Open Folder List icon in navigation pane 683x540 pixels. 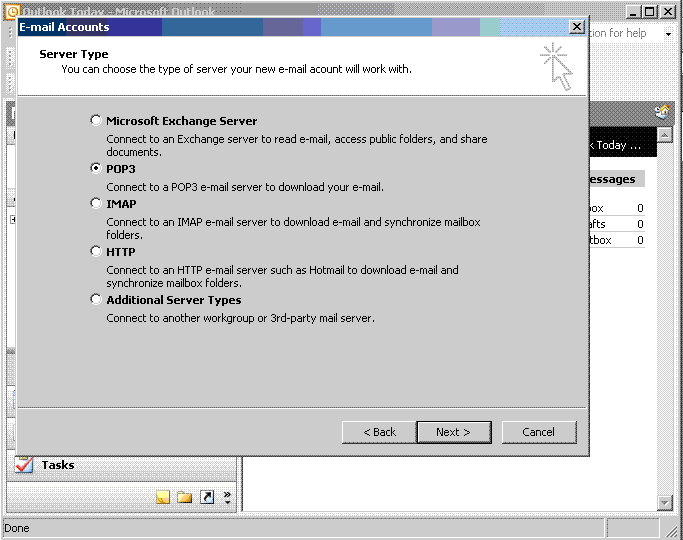click(x=185, y=497)
